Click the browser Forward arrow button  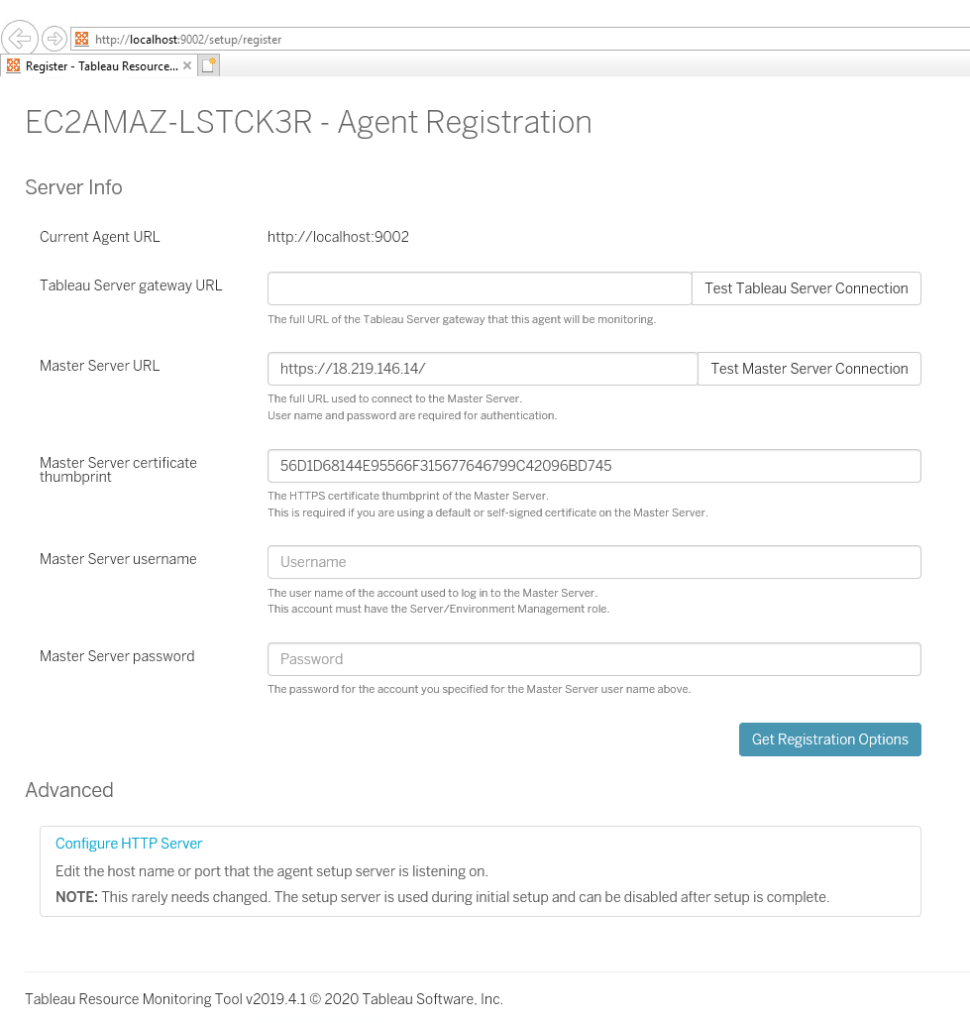(54, 39)
